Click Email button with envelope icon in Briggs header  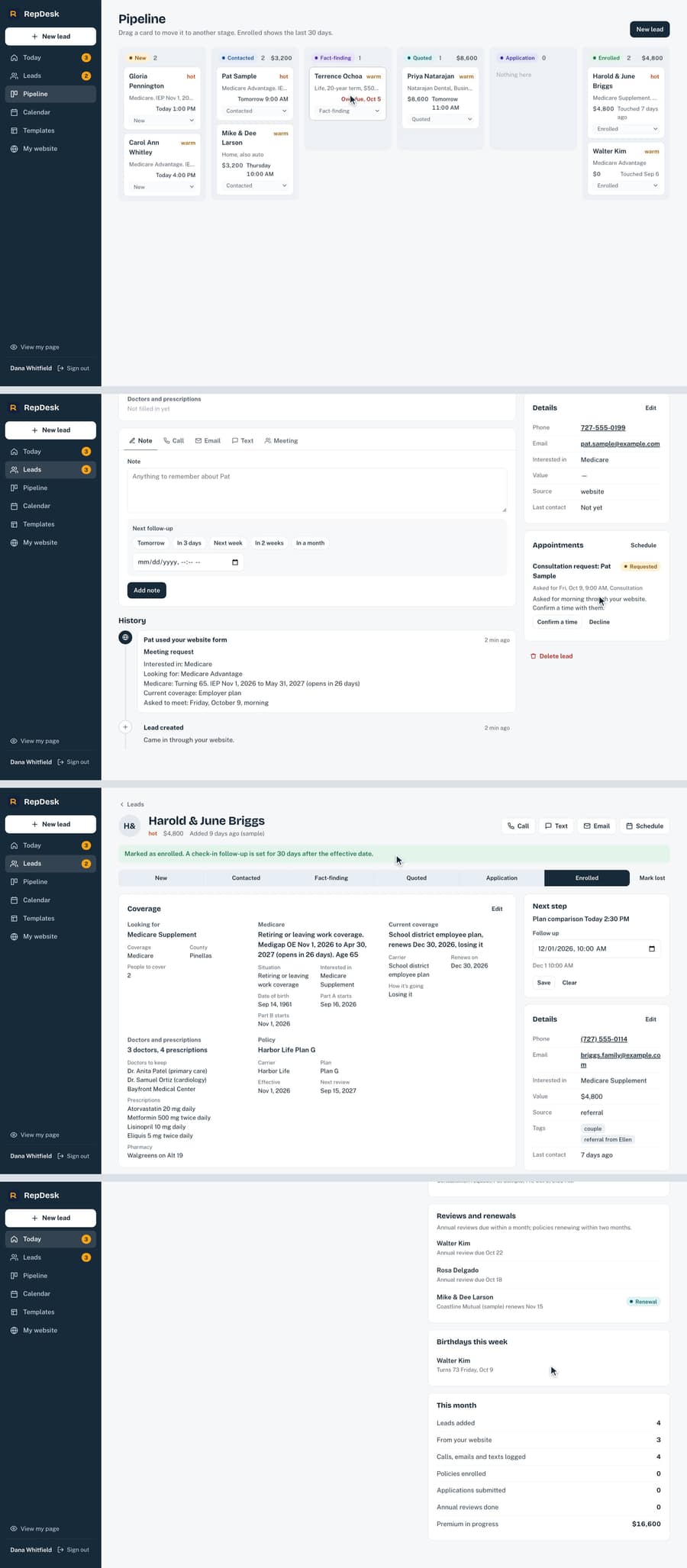click(596, 826)
